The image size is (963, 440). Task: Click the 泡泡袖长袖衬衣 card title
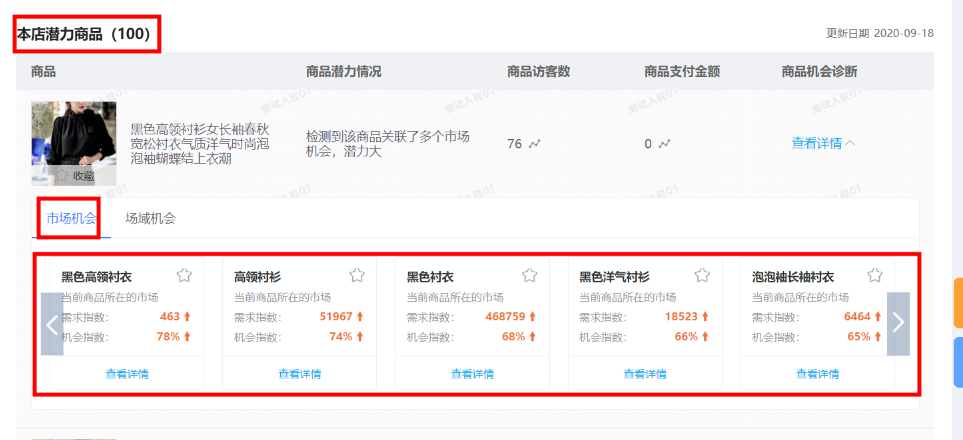click(793, 277)
